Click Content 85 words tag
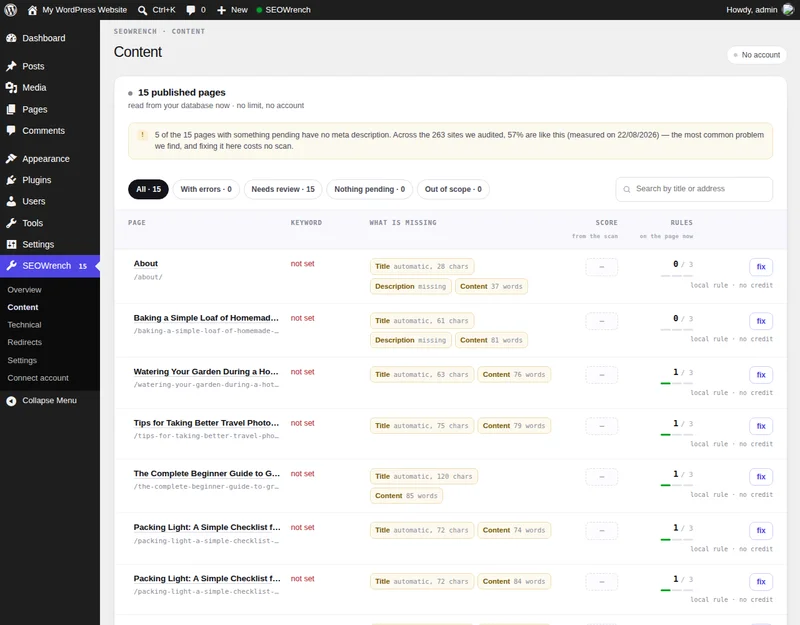The width and height of the screenshot is (800, 625). pos(406,496)
